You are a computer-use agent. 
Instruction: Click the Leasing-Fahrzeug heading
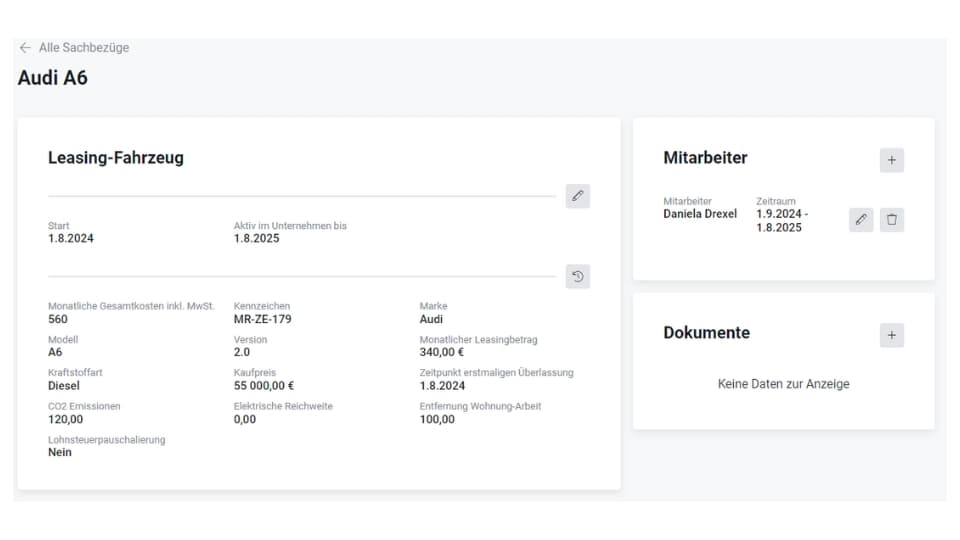tap(116, 158)
